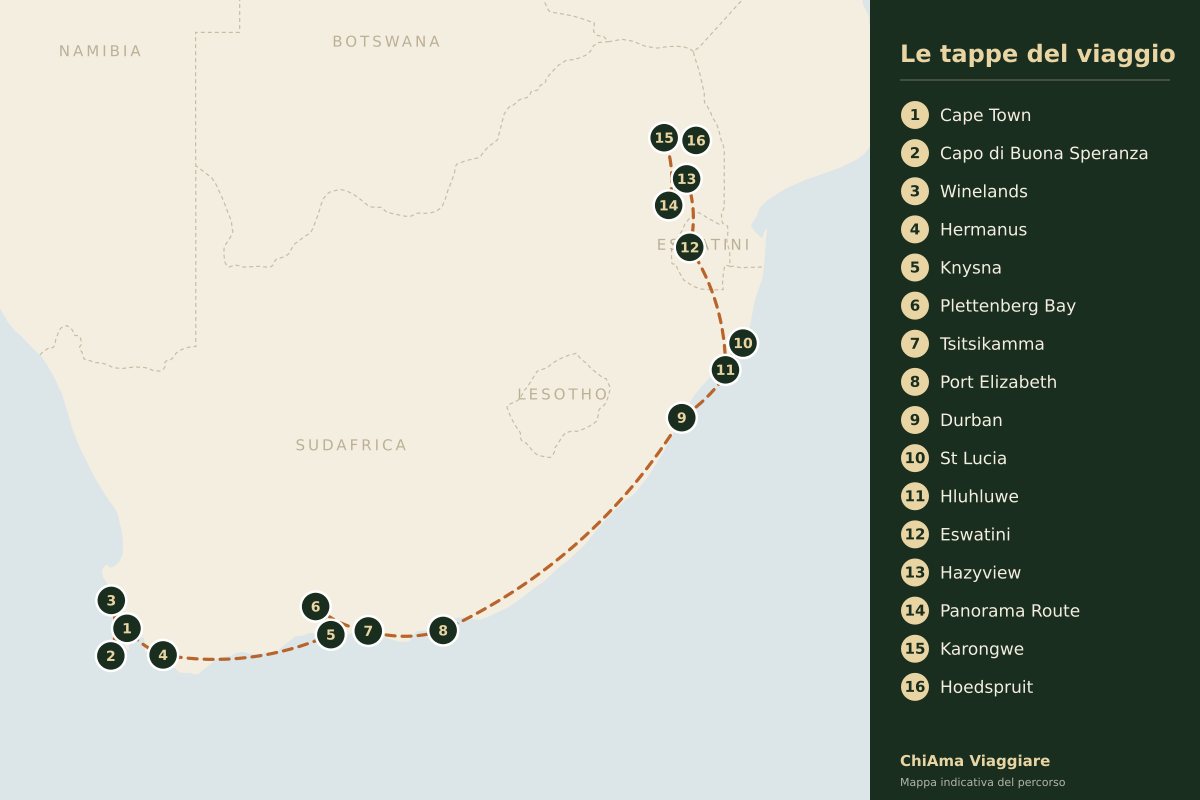1200x800 pixels.
Task: Click legend number badge 11
Action: [x=915, y=496]
